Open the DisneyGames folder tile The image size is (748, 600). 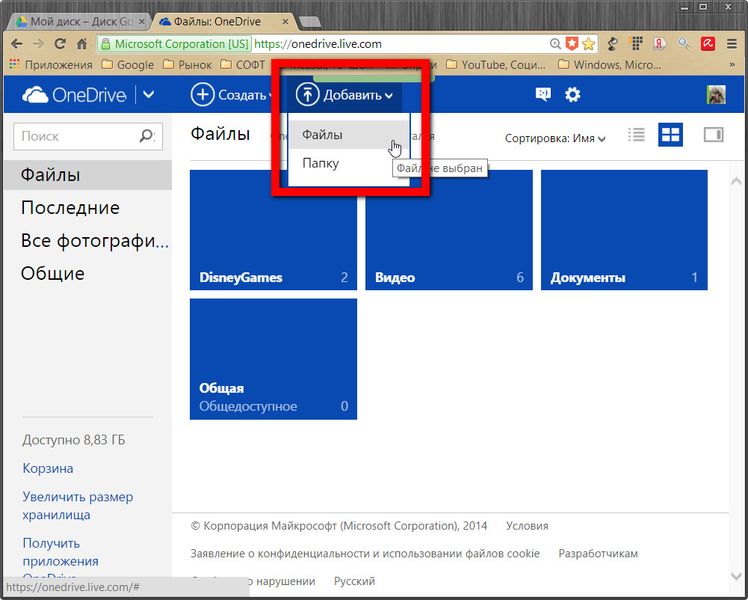click(x=273, y=230)
